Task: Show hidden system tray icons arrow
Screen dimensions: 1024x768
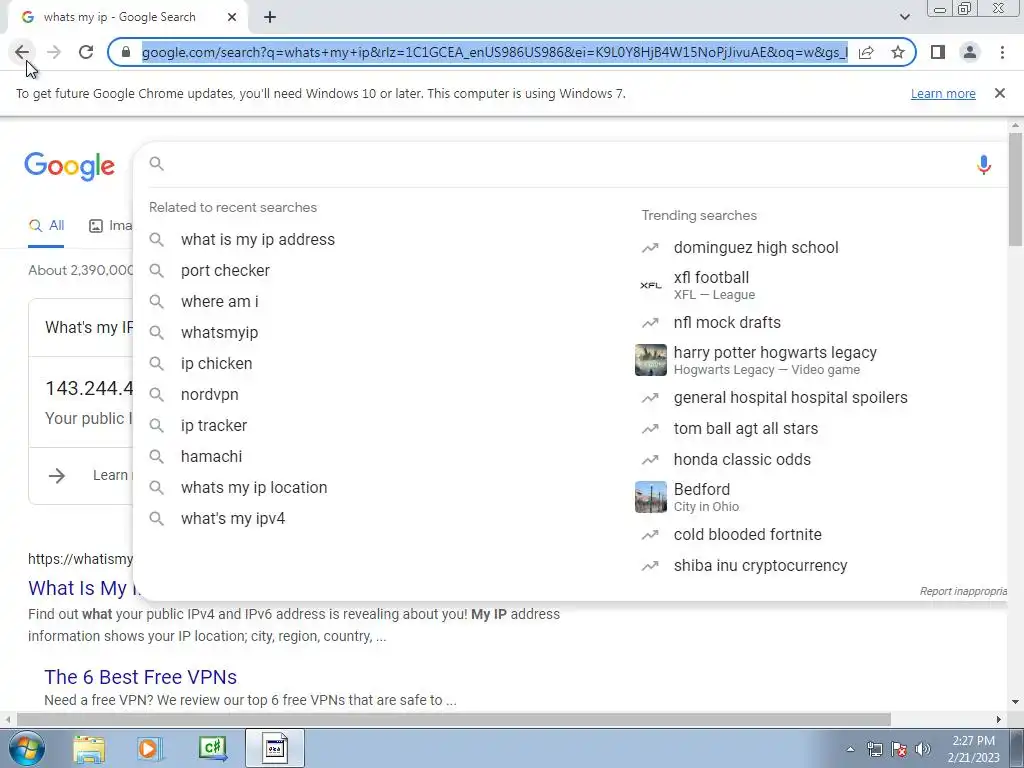Action: click(x=850, y=749)
